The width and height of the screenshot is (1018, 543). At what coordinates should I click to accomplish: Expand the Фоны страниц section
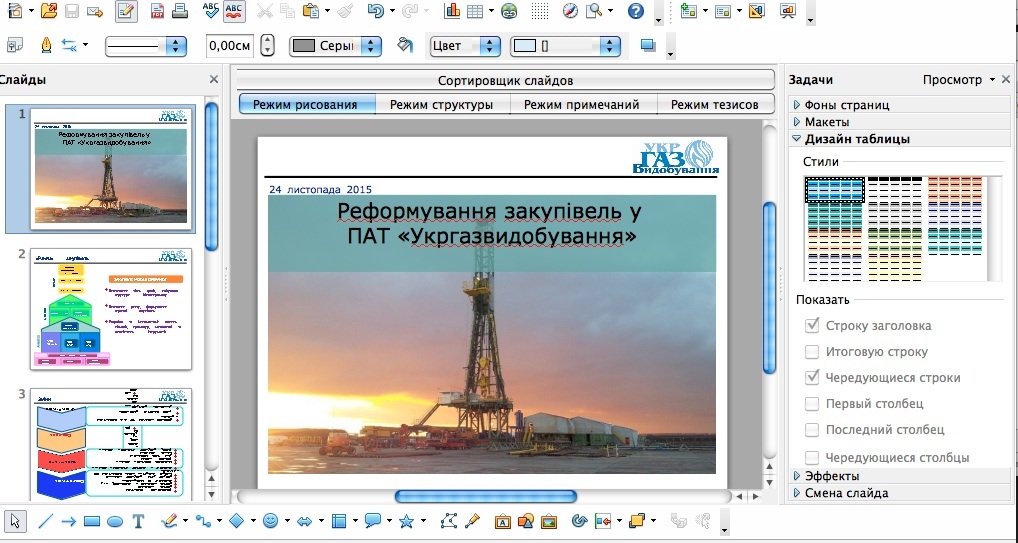[x=846, y=105]
